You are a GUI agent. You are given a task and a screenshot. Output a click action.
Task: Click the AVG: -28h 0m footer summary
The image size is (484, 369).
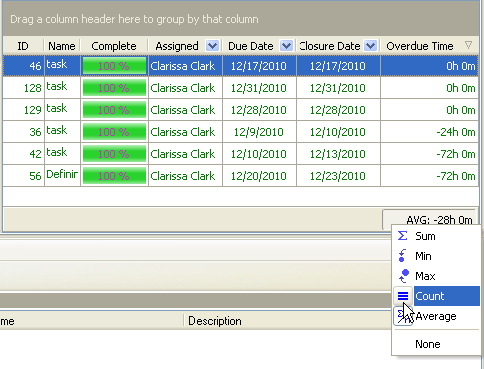430,220
